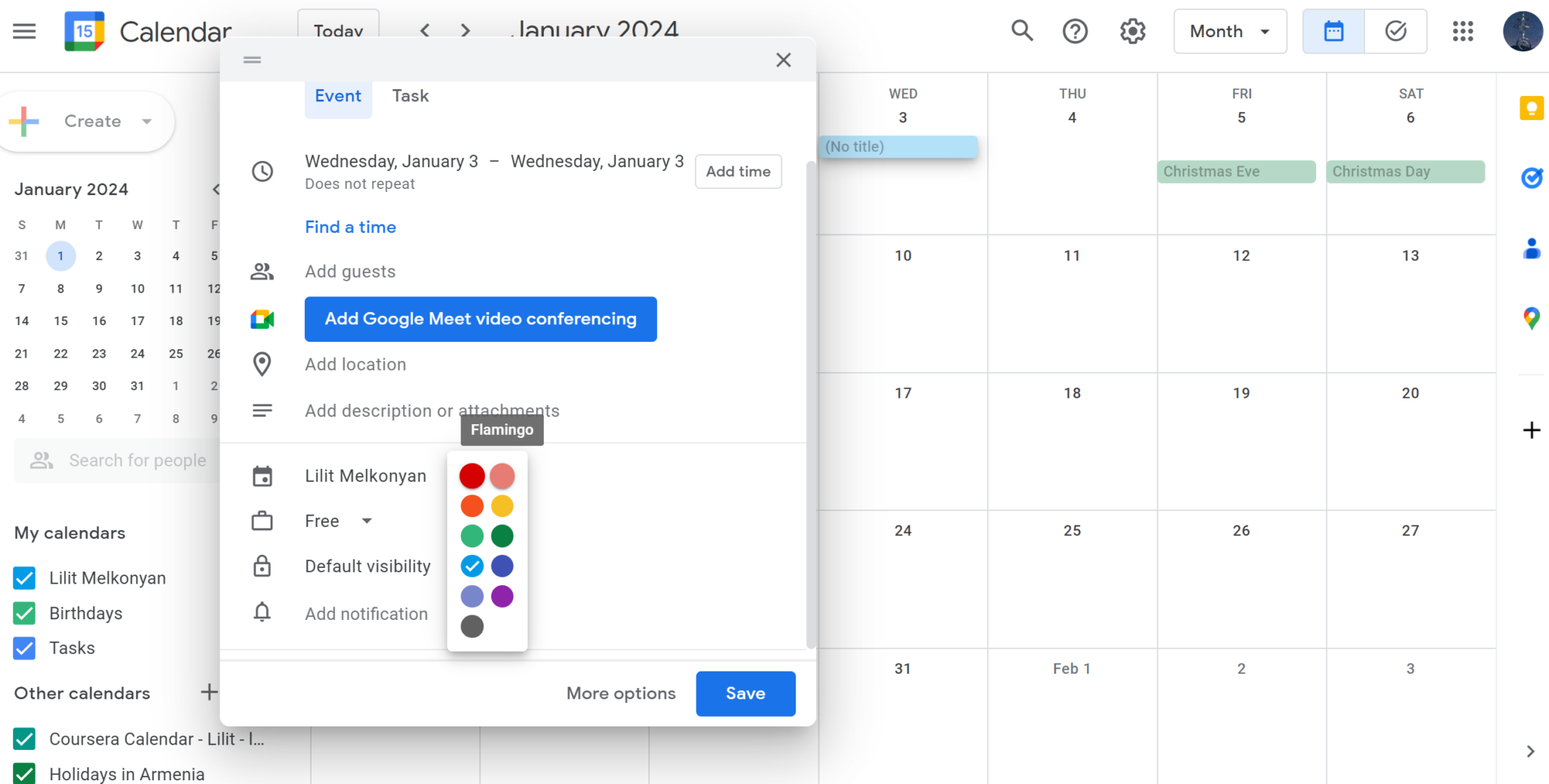Open the Contacts side panel icon
Image resolution: width=1549 pixels, height=784 pixels.
1532,248
